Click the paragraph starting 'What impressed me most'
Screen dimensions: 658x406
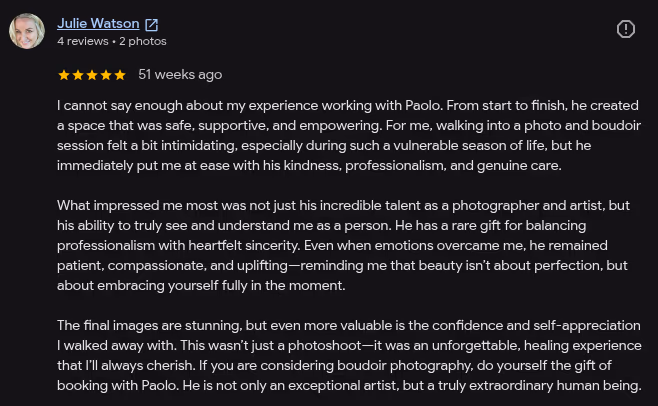(x=343, y=245)
